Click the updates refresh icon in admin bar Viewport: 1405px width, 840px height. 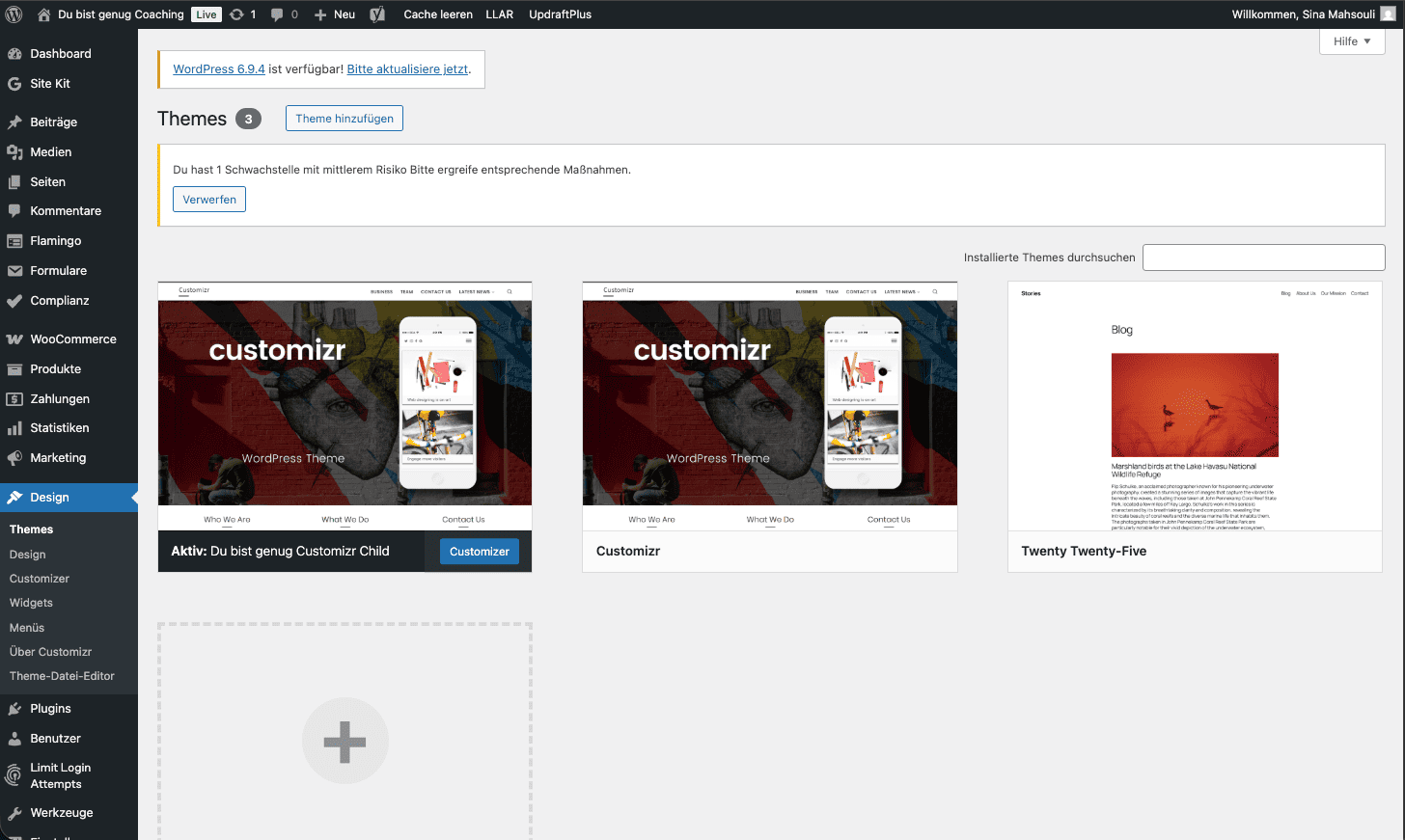[x=236, y=14]
